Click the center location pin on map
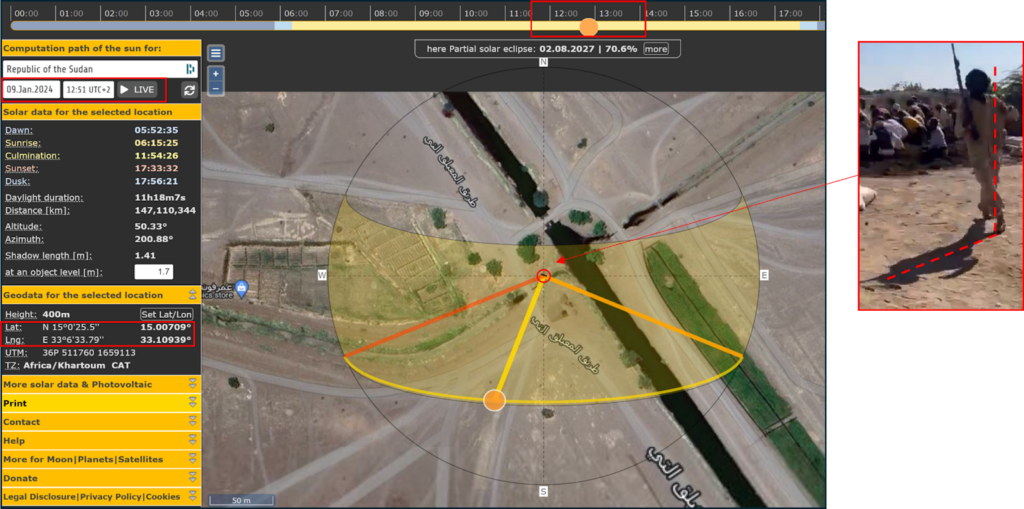1024x509 pixels. click(543, 275)
